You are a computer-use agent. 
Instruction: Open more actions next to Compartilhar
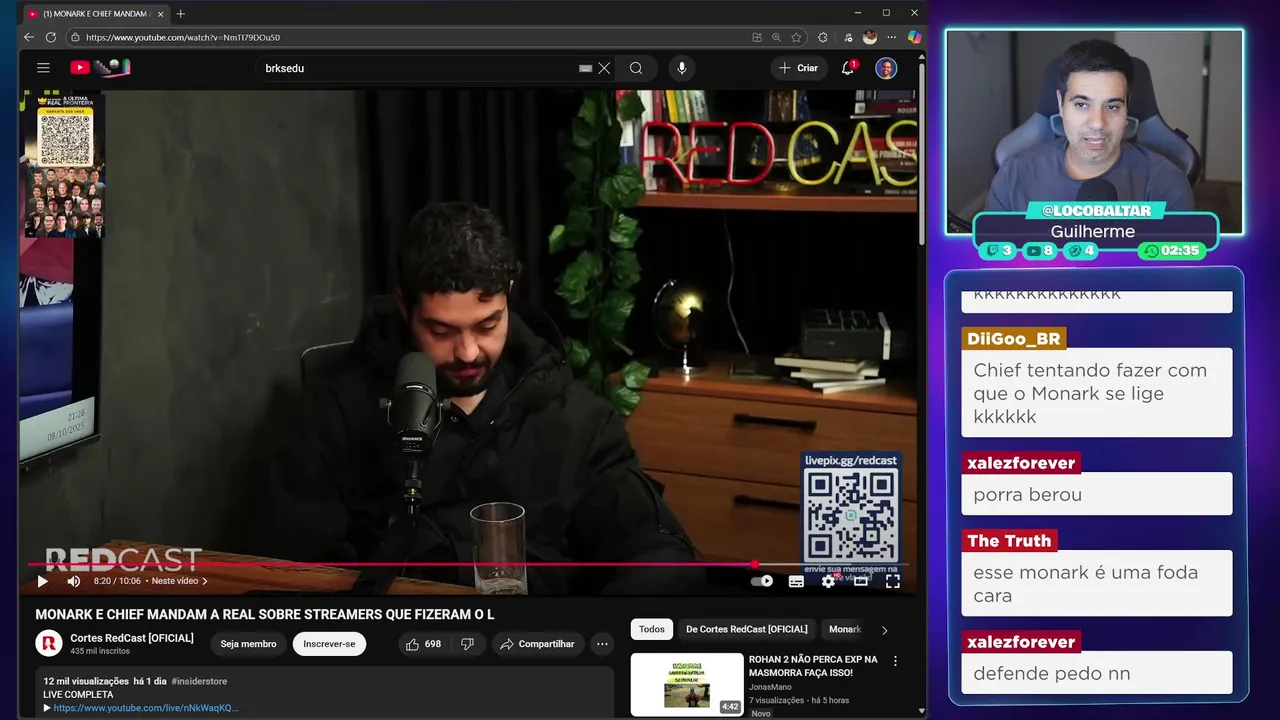pyautogui.click(x=602, y=644)
